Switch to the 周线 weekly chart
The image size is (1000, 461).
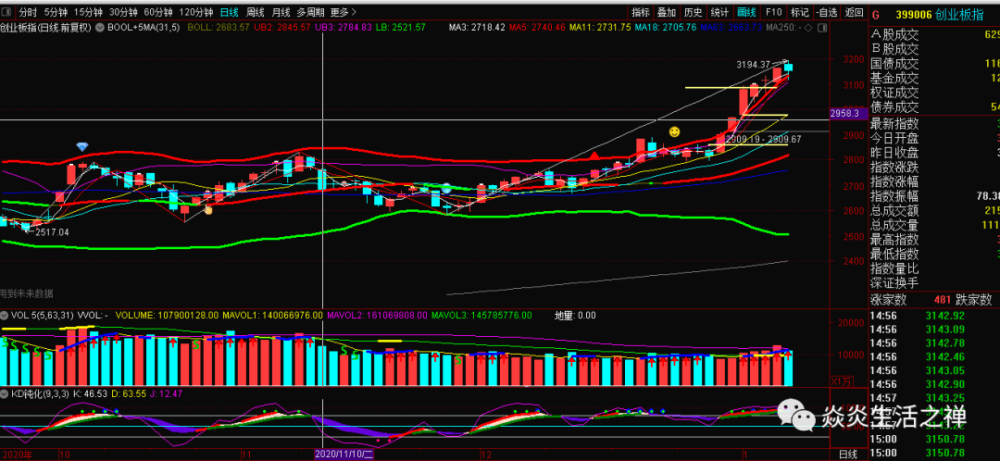pos(255,13)
